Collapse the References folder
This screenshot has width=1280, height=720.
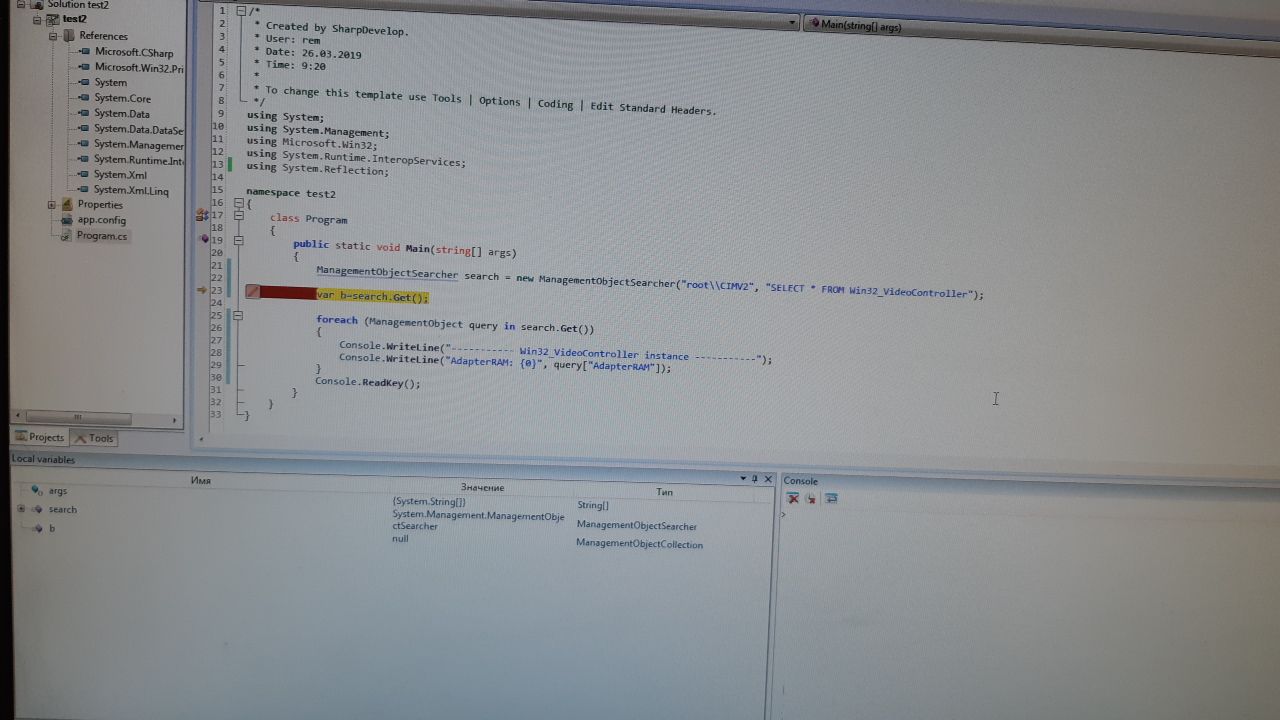54,36
